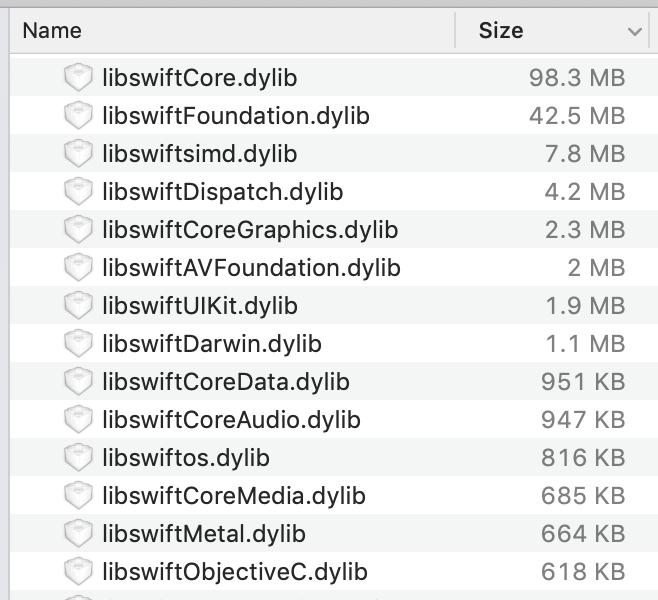Click the 42.5 MB size value
Image resolution: width=658 pixels, height=600 pixels.
coord(577,116)
